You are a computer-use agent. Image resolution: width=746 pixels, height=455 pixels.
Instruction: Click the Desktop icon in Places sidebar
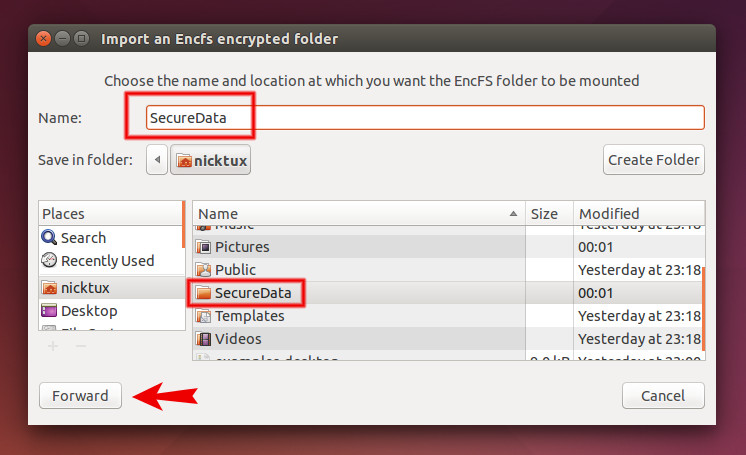(49, 311)
